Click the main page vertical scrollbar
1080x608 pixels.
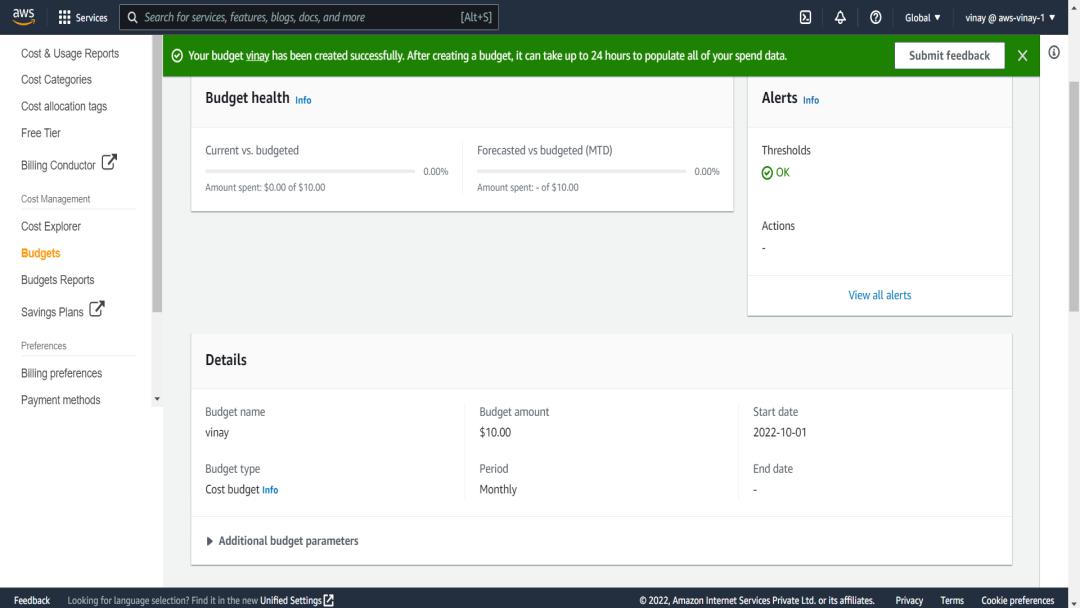point(1074,196)
